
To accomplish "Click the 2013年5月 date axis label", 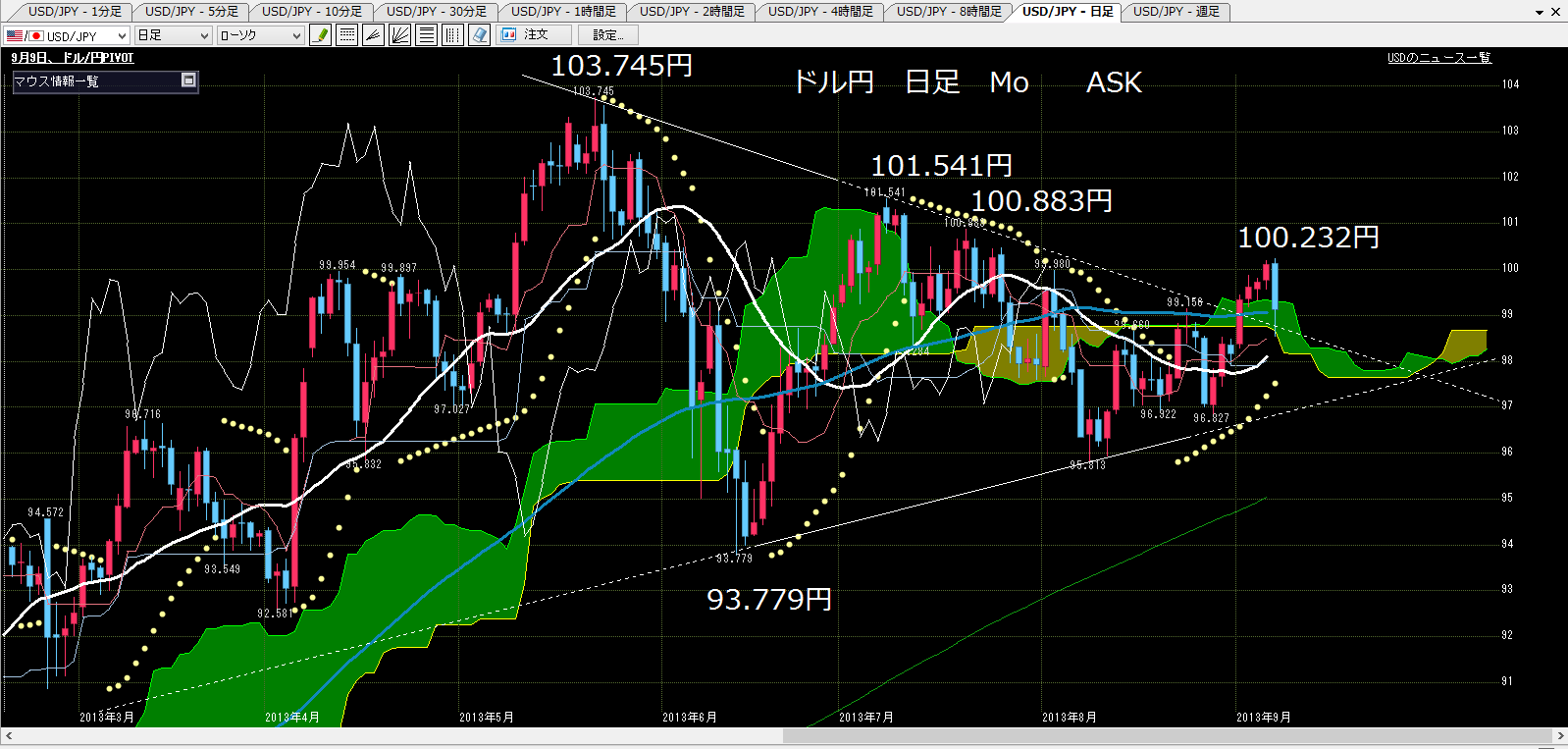I will point(487,718).
